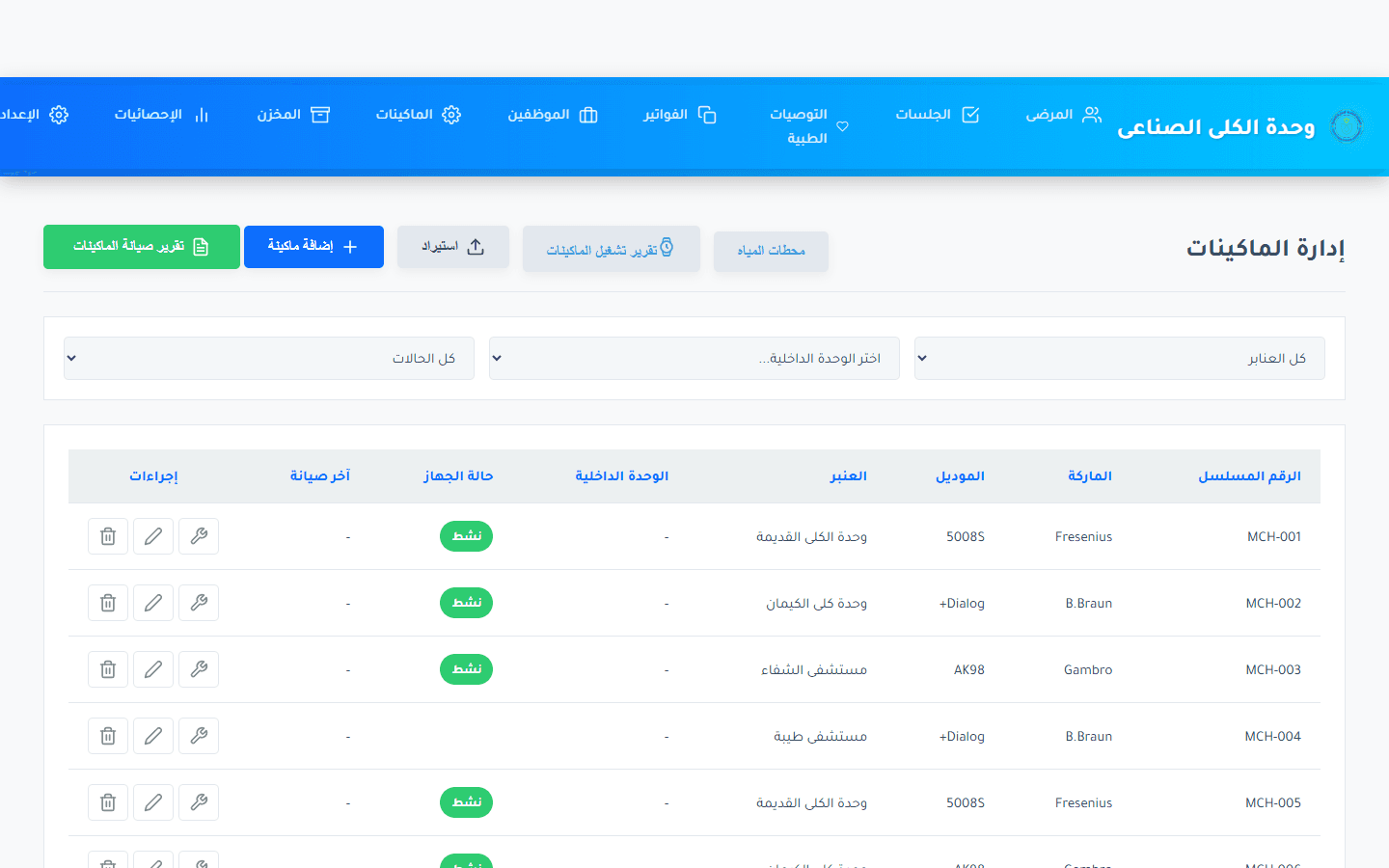Viewport: 1389px width, 868px height.
Task: Expand the التوصيات الطبية nav menu
Action: (808, 126)
